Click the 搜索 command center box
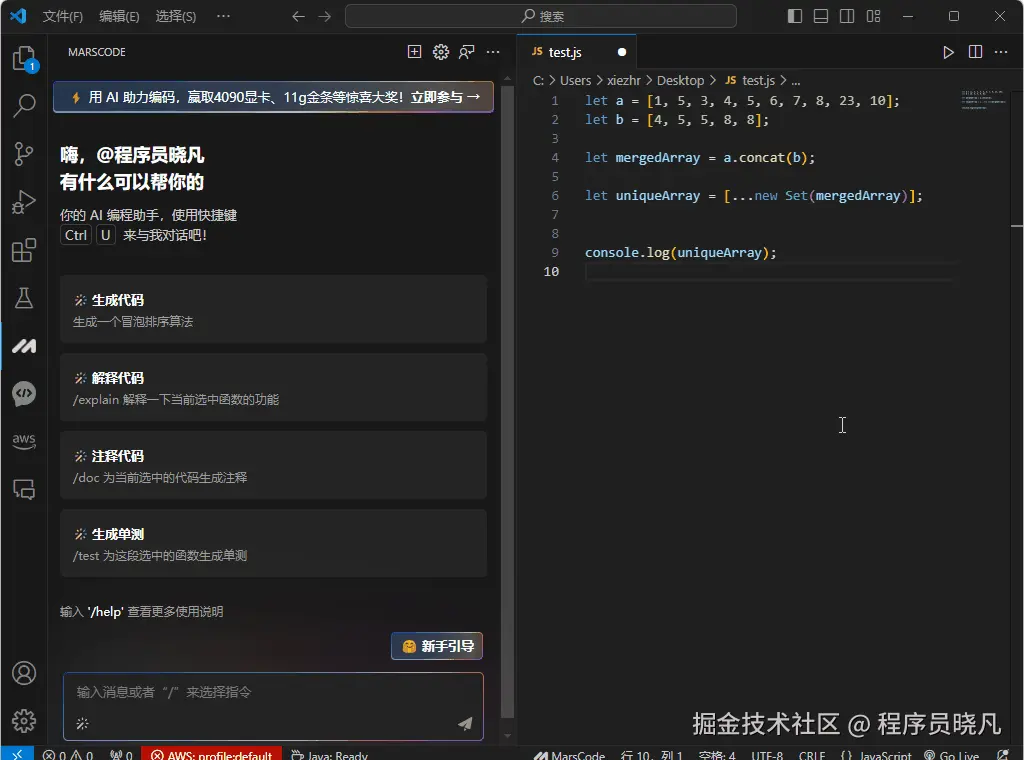Viewport: 1024px width, 760px height. click(x=541, y=16)
